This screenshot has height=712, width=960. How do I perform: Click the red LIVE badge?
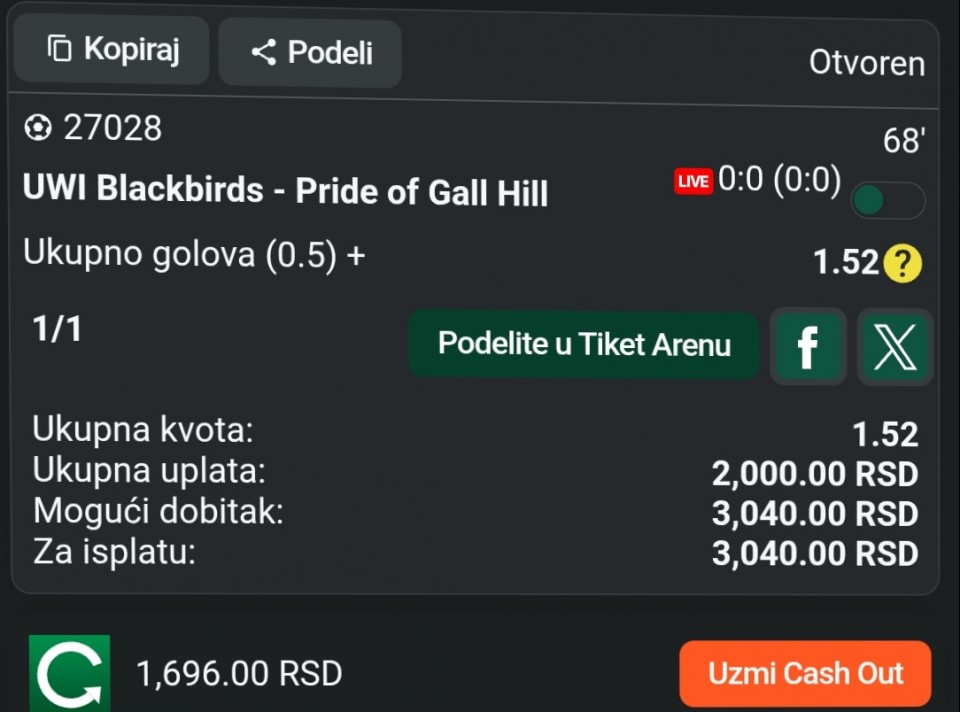click(x=693, y=181)
